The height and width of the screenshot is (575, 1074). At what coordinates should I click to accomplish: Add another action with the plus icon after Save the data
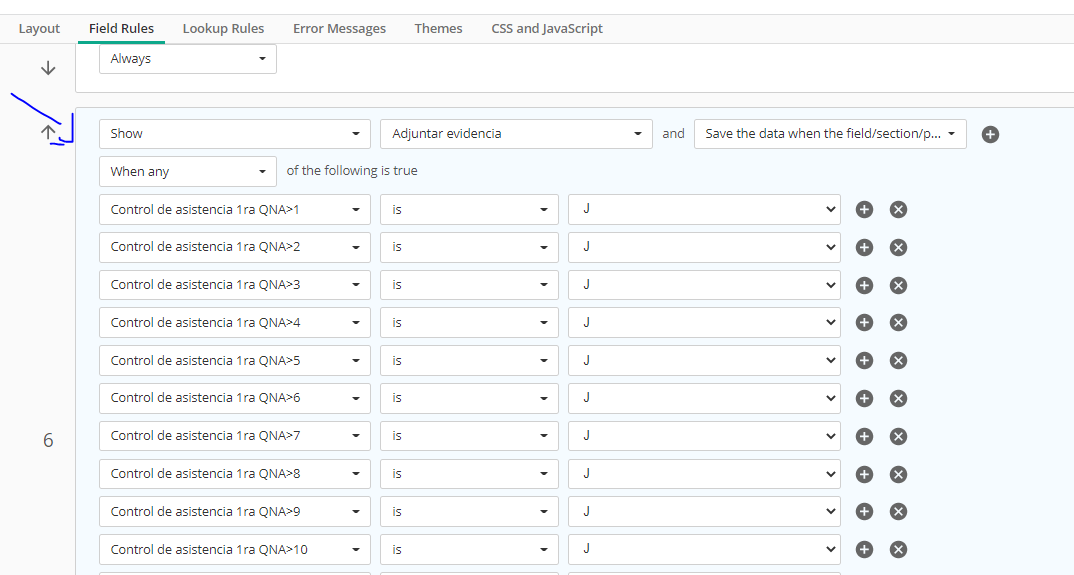990,134
